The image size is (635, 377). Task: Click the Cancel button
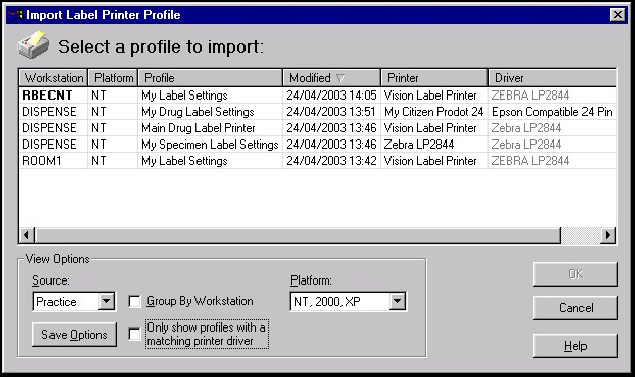[x=575, y=308]
